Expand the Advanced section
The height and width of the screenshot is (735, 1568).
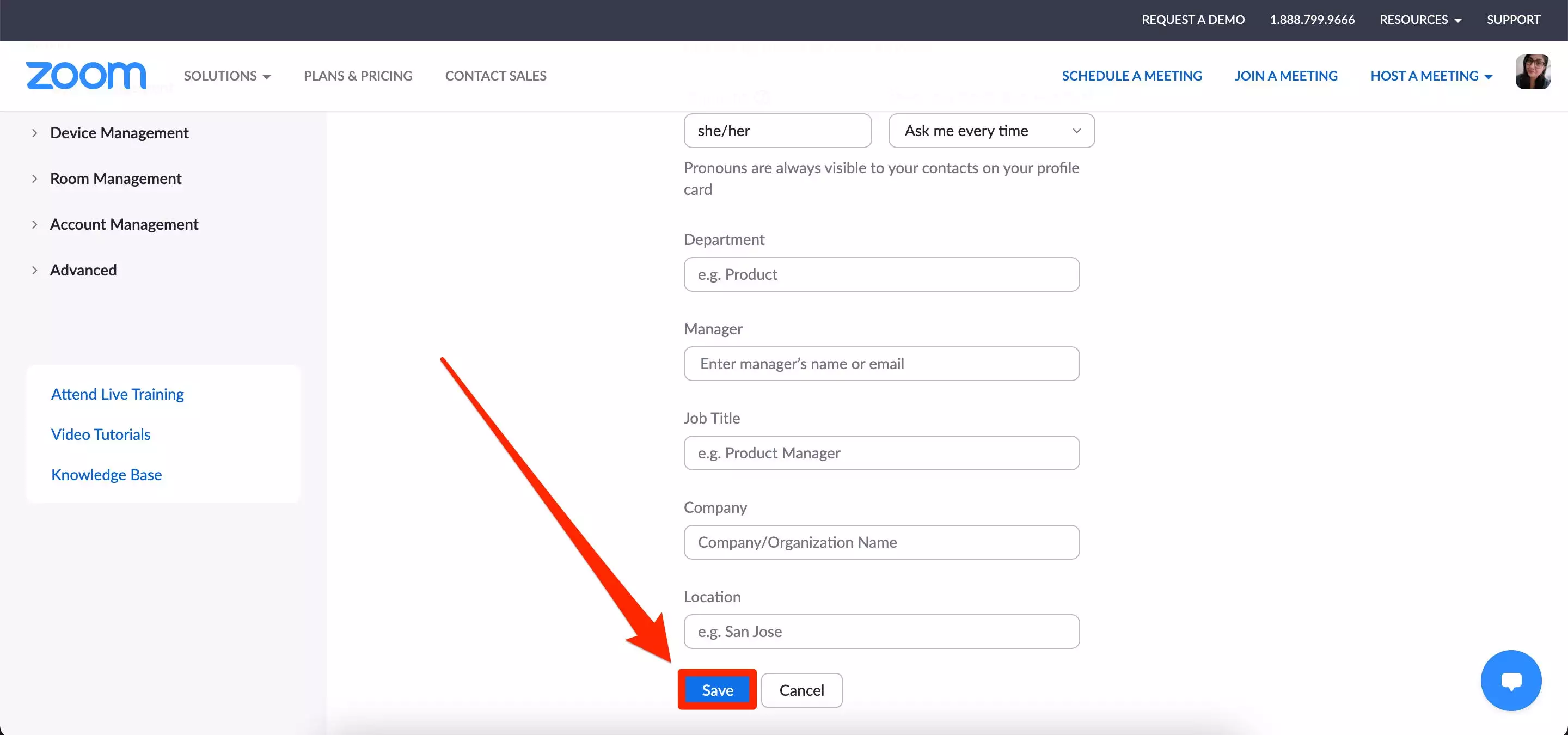[x=83, y=270]
